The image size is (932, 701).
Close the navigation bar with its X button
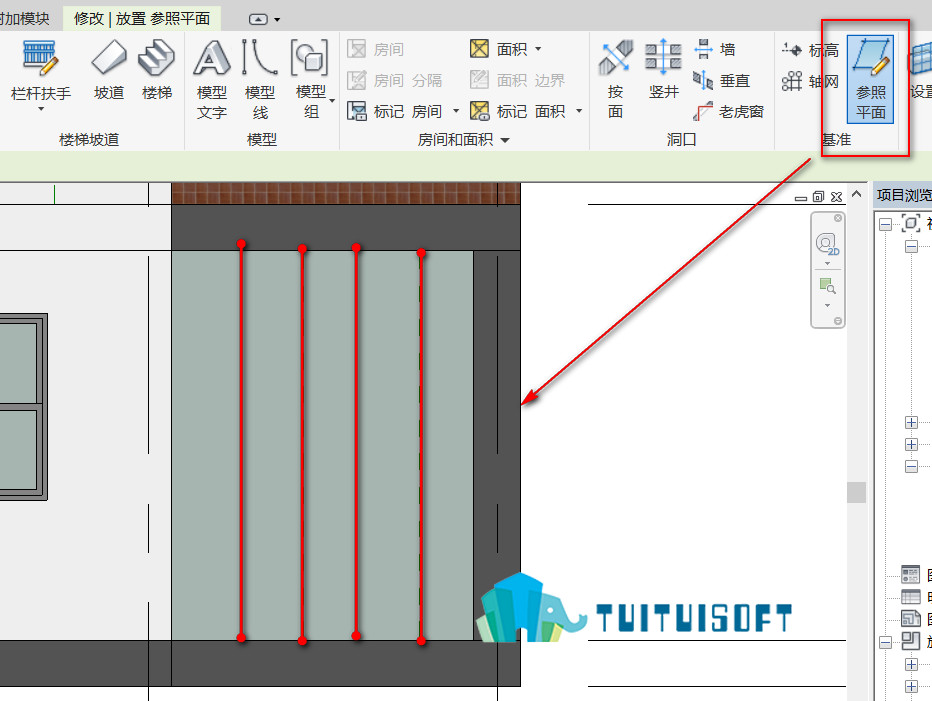[x=837, y=218]
